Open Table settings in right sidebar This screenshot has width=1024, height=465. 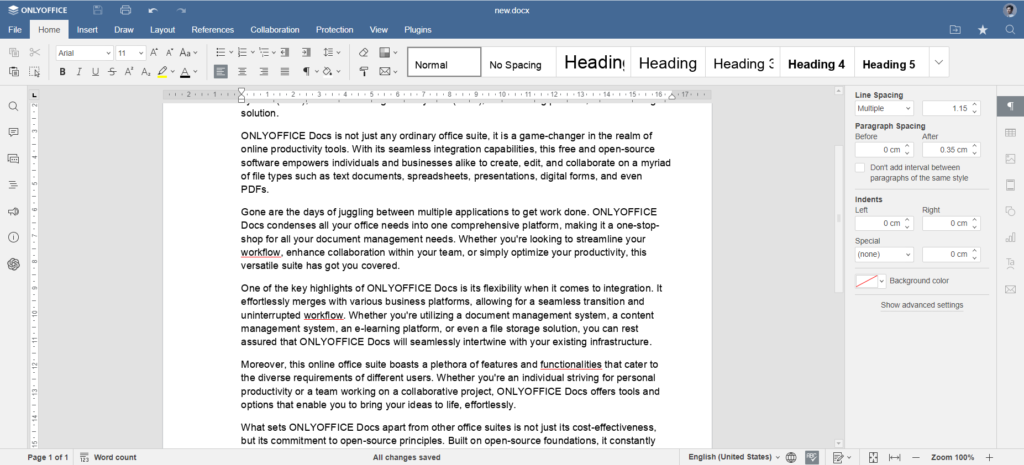click(x=1010, y=133)
